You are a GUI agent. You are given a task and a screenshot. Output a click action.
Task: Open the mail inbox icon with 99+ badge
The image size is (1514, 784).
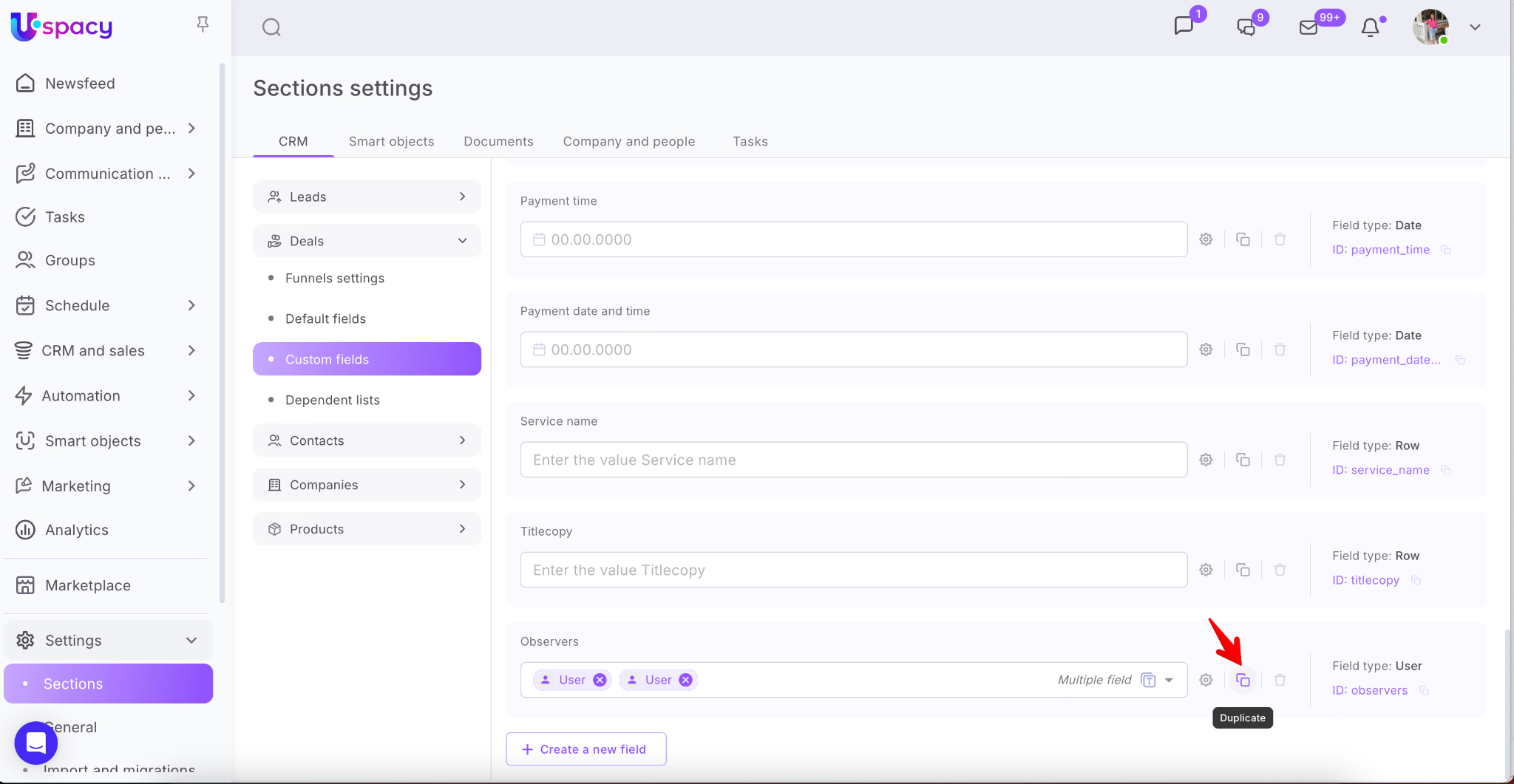click(x=1308, y=27)
